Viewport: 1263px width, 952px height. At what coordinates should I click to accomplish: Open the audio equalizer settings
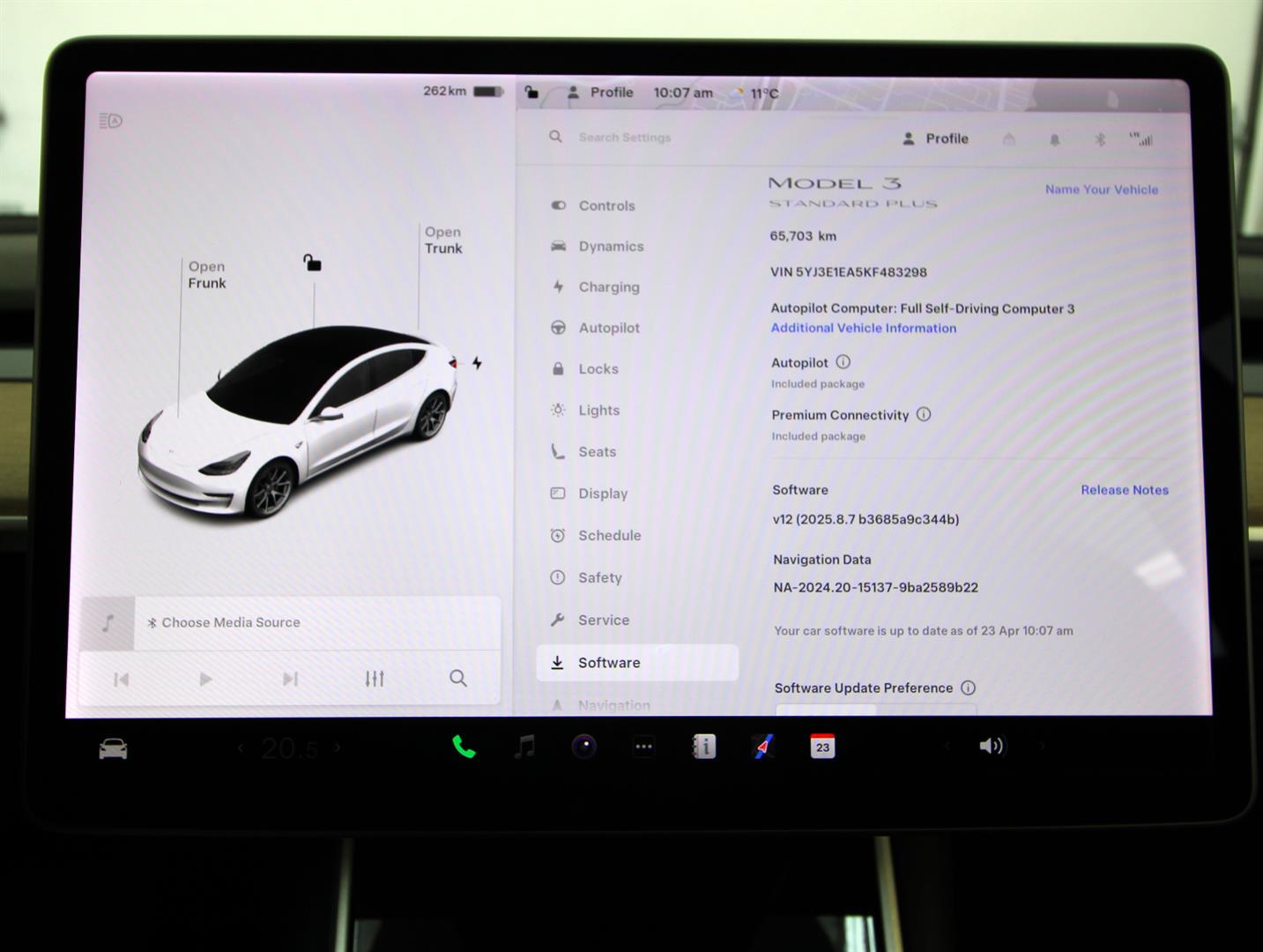pos(375,679)
